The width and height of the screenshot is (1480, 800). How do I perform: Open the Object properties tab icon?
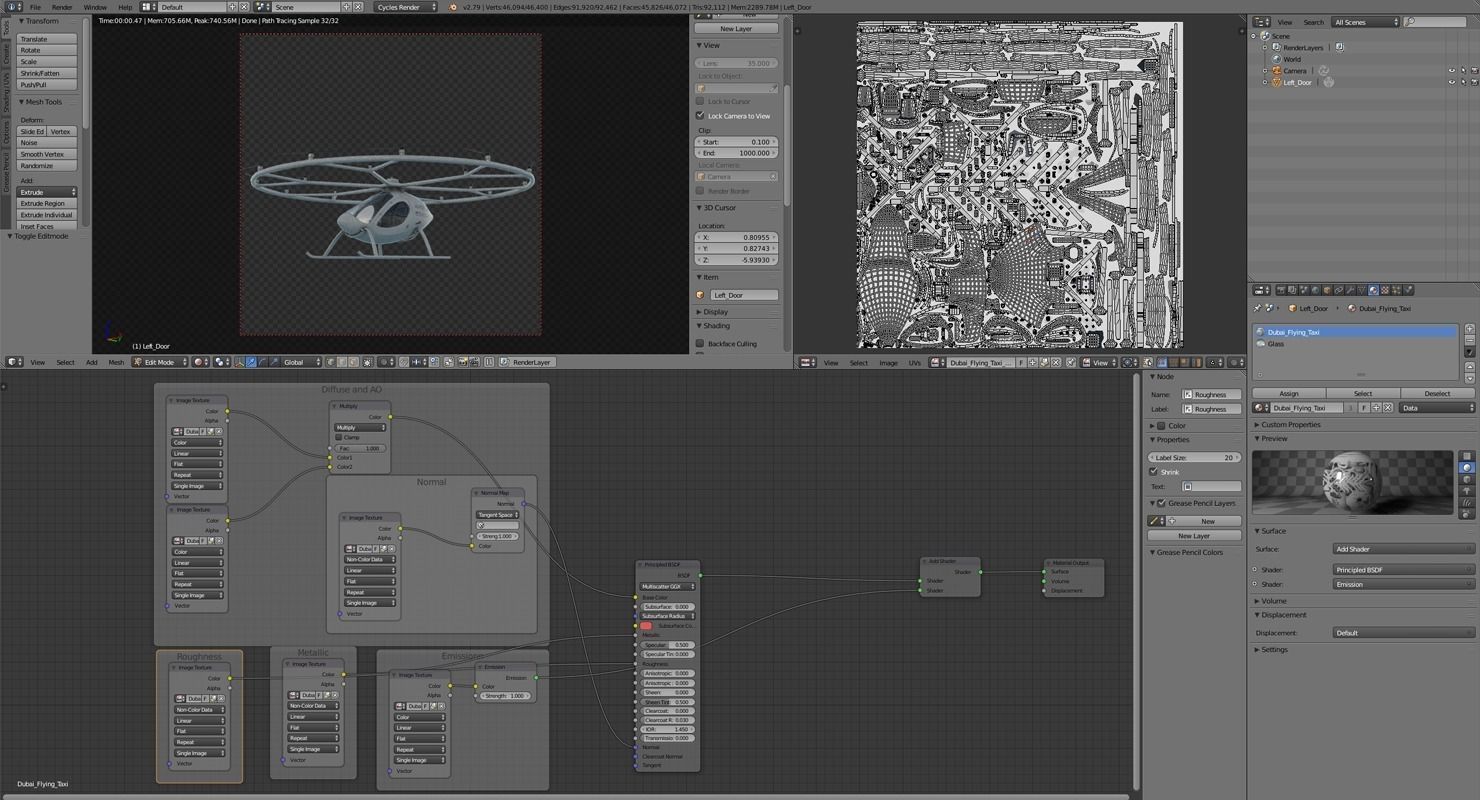pyautogui.click(x=1327, y=290)
